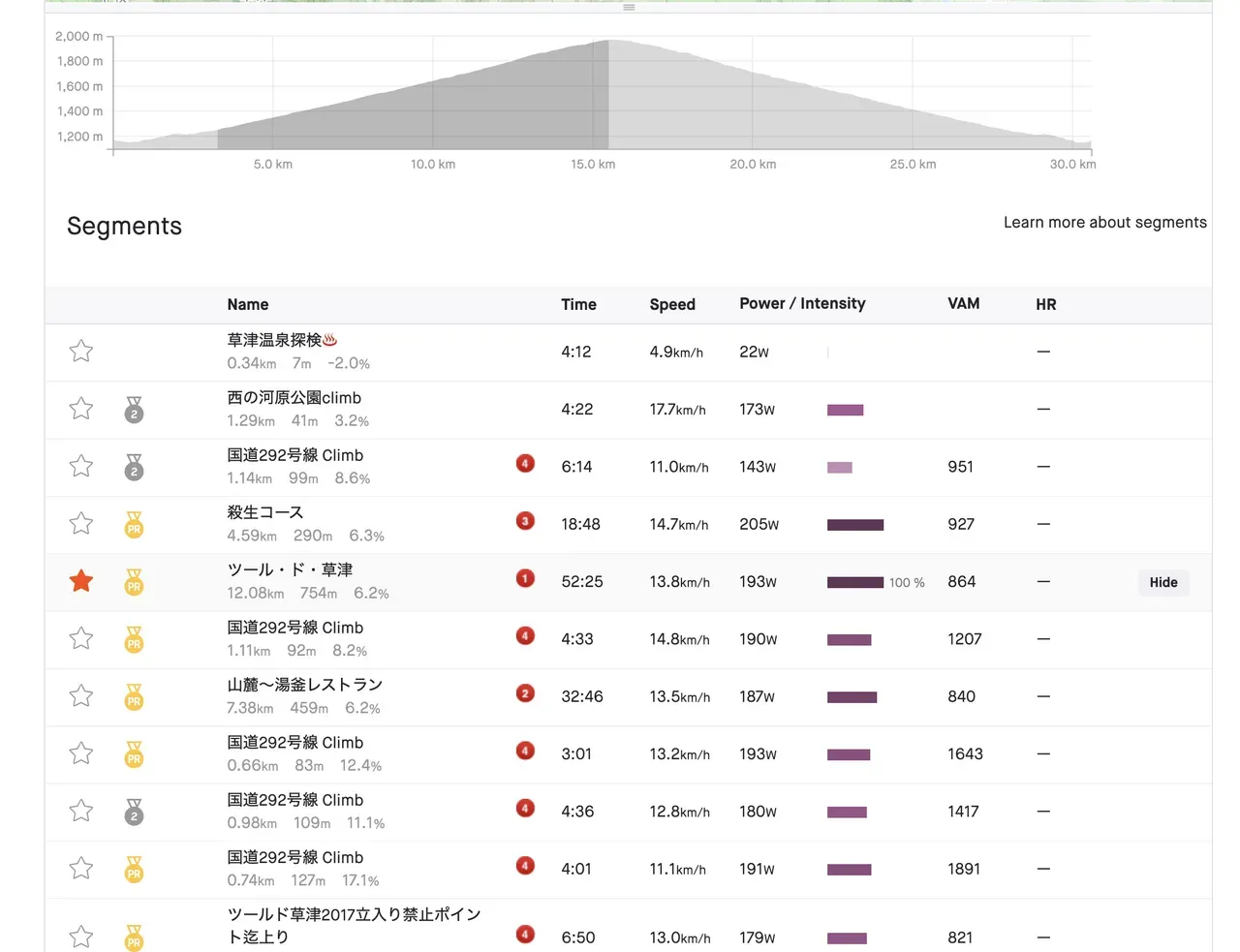Click category 1 climb badge for ツール・ド・草津
Image resolution: width=1240 pixels, height=952 pixels.
[525, 578]
